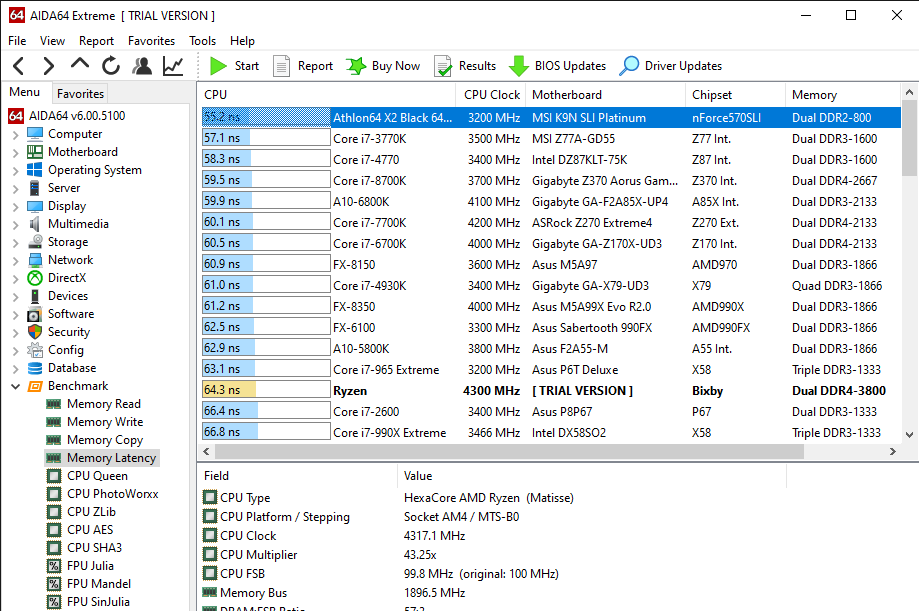Screen dimensions: 919x611
Task: Expand the Multimedia tree node
Action: point(16,225)
